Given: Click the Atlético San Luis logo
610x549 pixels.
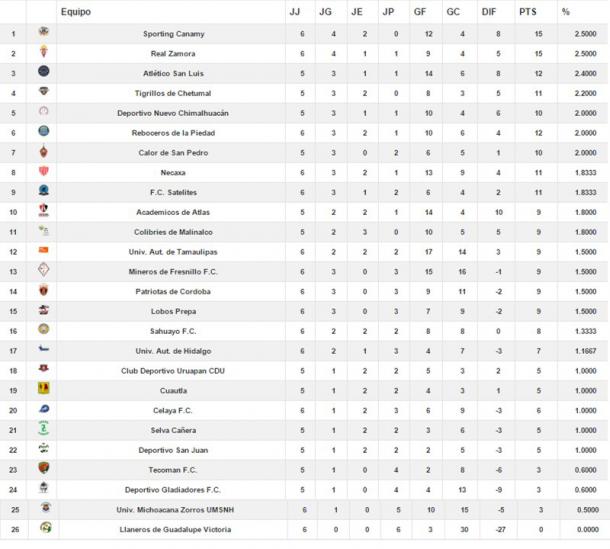Looking at the screenshot, I should point(43,72).
